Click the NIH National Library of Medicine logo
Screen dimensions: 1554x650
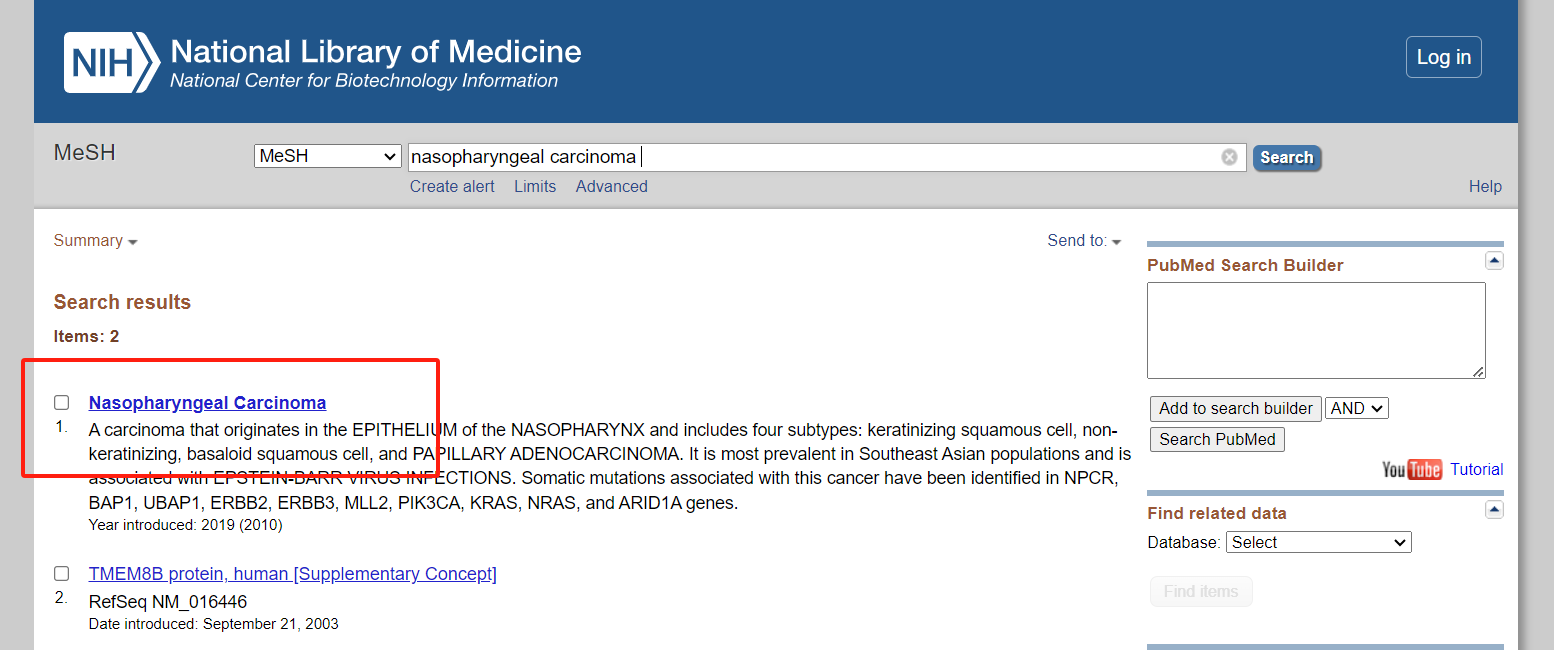point(320,61)
